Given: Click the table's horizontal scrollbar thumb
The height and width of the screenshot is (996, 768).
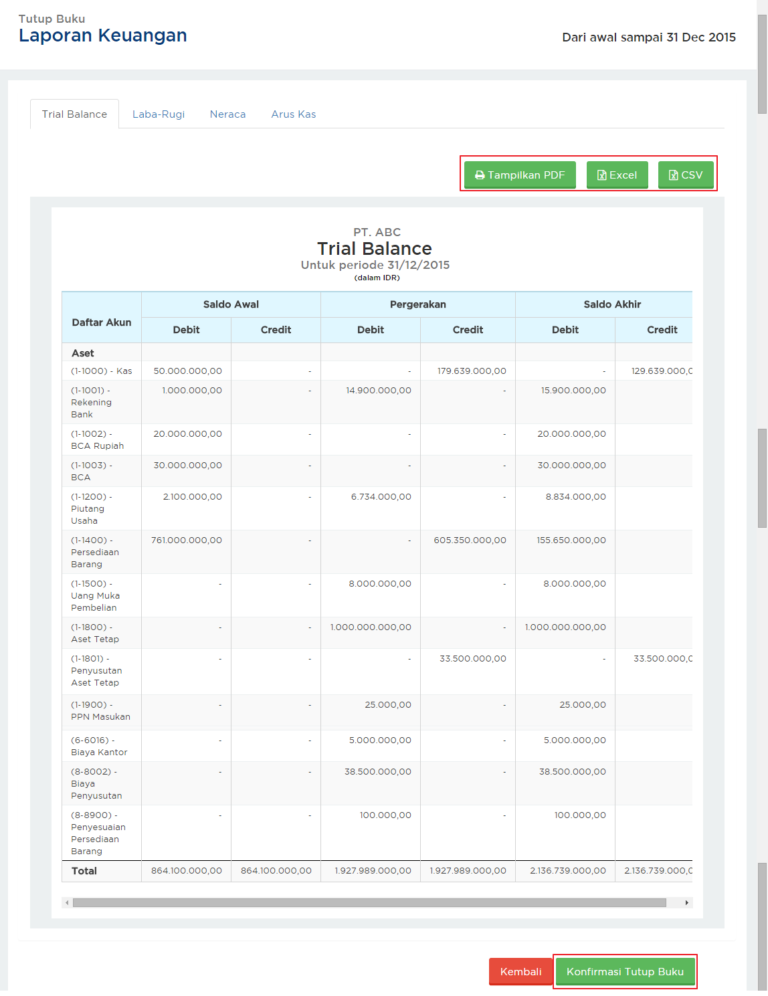Looking at the screenshot, I should 368,902.
